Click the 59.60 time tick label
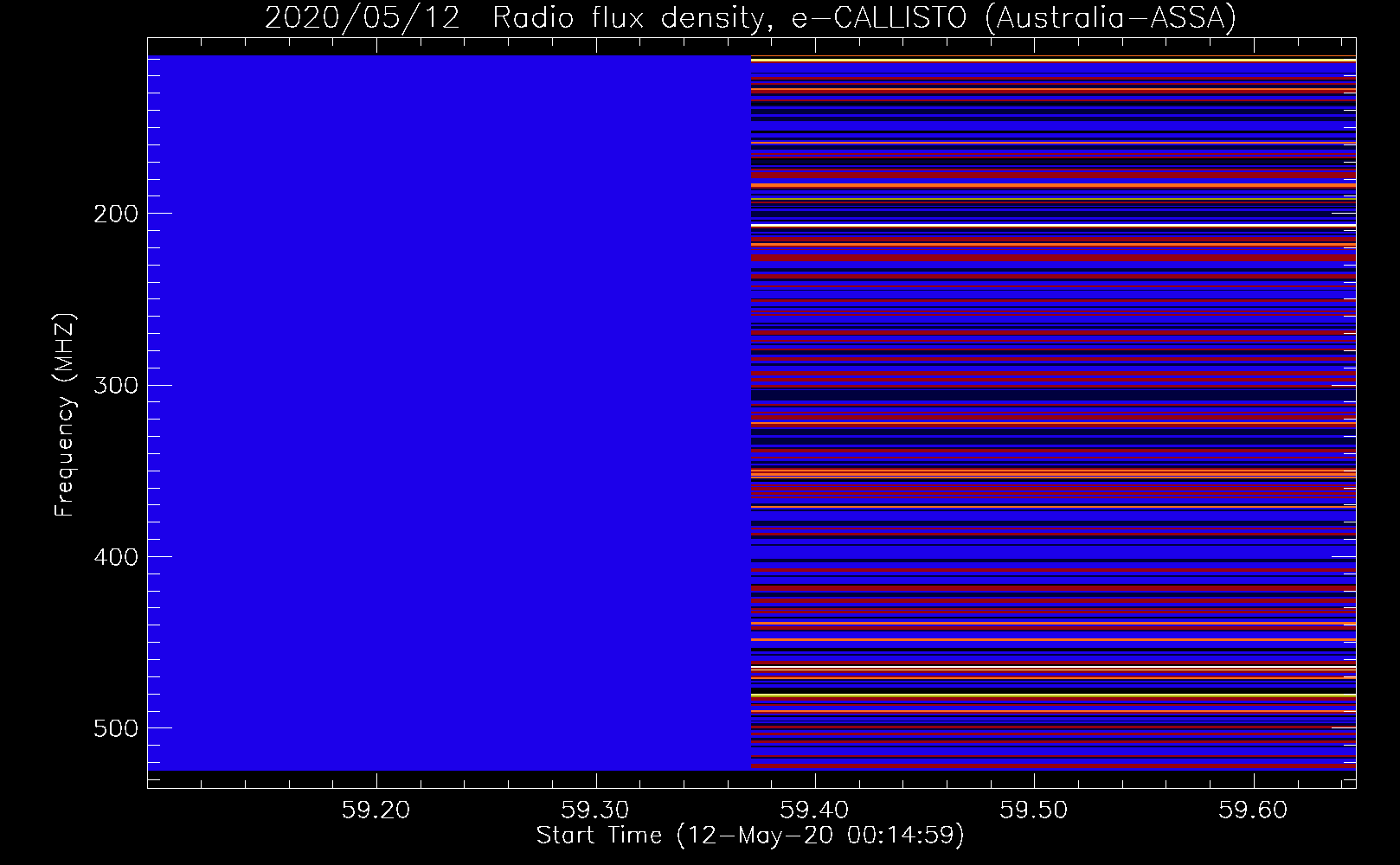1400x865 pixels. pyautogui.click(x=1252, y=810)
